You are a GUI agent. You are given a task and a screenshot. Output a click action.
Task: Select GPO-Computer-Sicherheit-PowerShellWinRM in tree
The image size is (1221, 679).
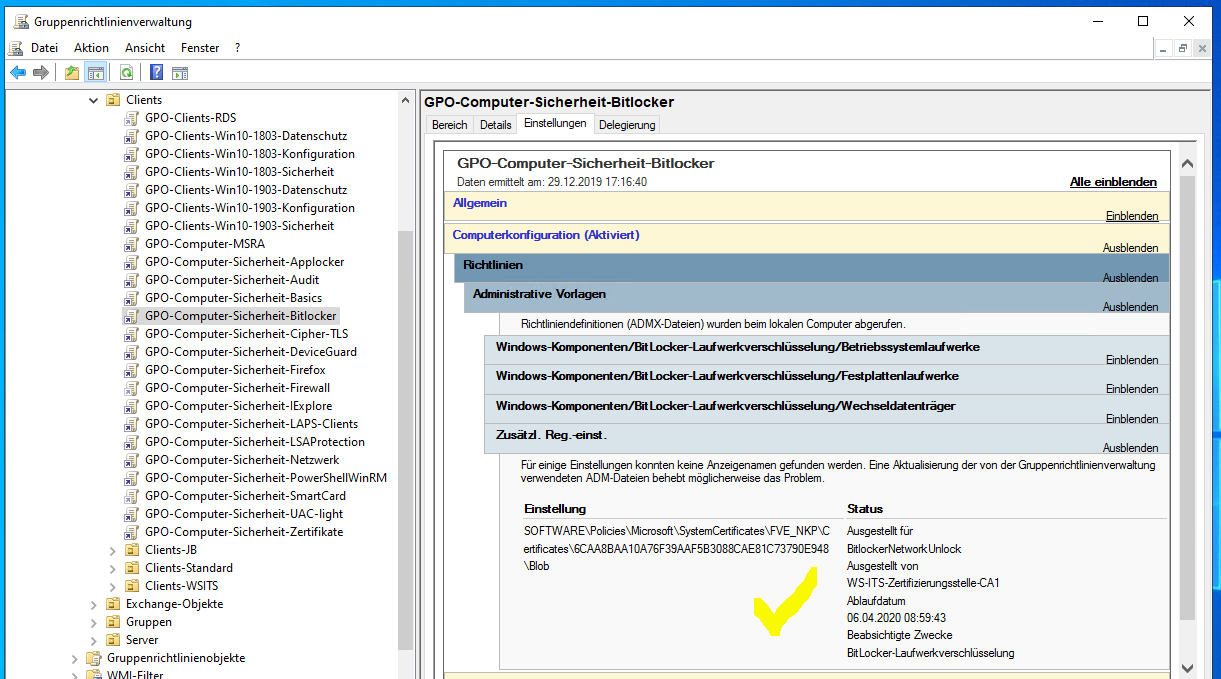[266, 478]
